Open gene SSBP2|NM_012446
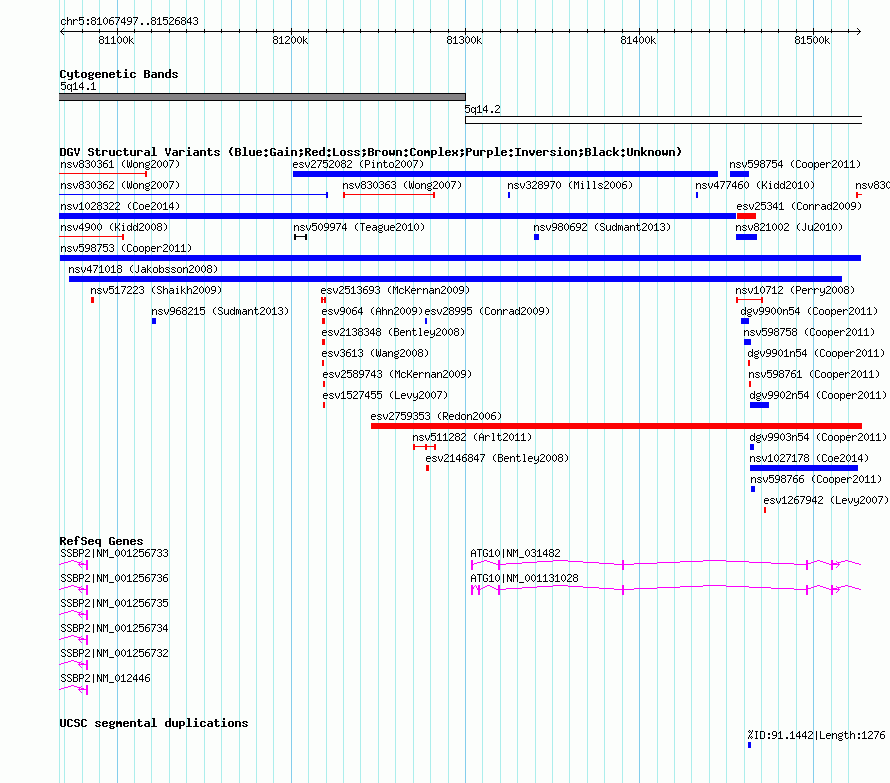The height and width of the screenshot is (783, 890). point(105,678)
